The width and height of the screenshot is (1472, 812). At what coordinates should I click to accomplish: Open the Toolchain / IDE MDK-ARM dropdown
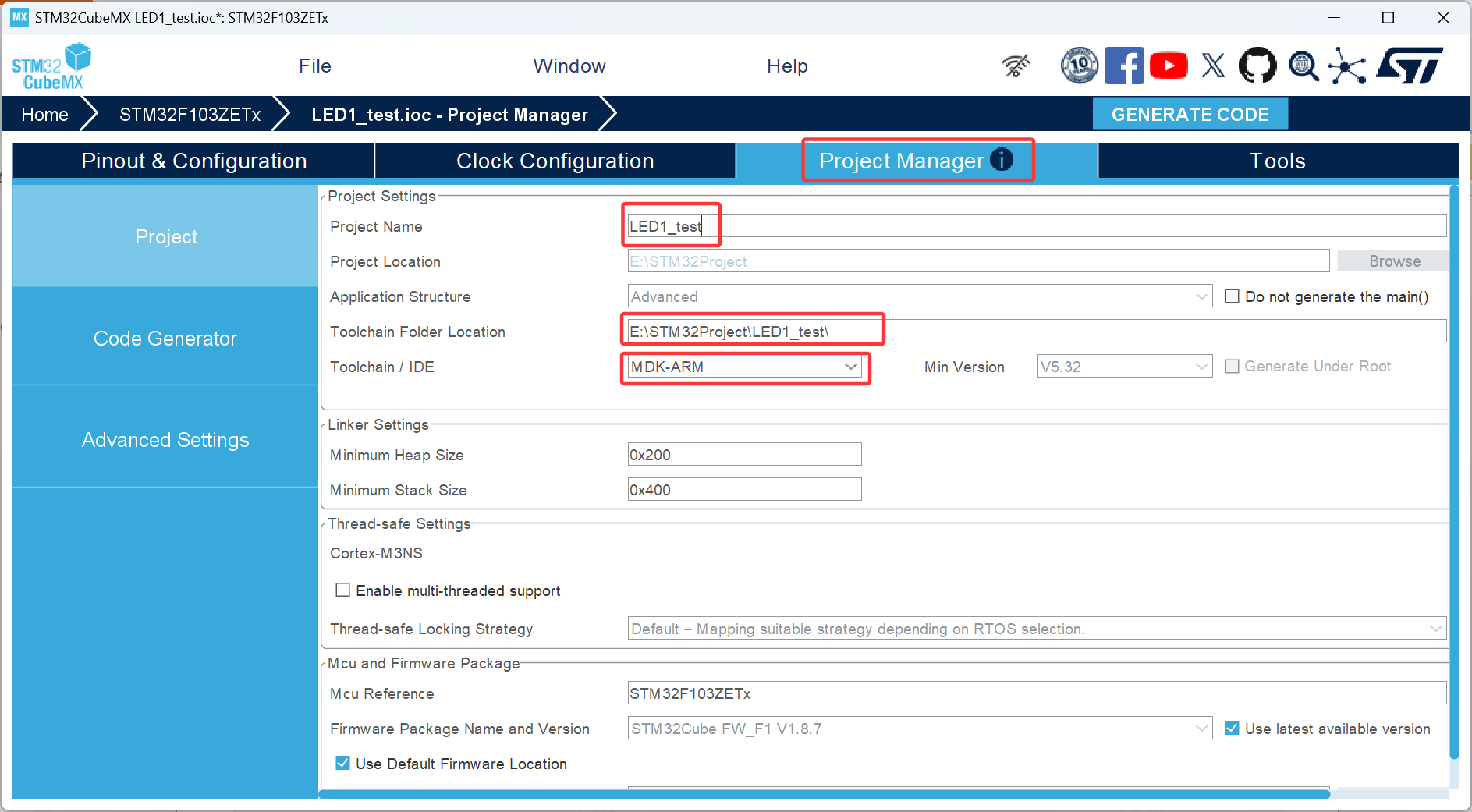(744, 367)
